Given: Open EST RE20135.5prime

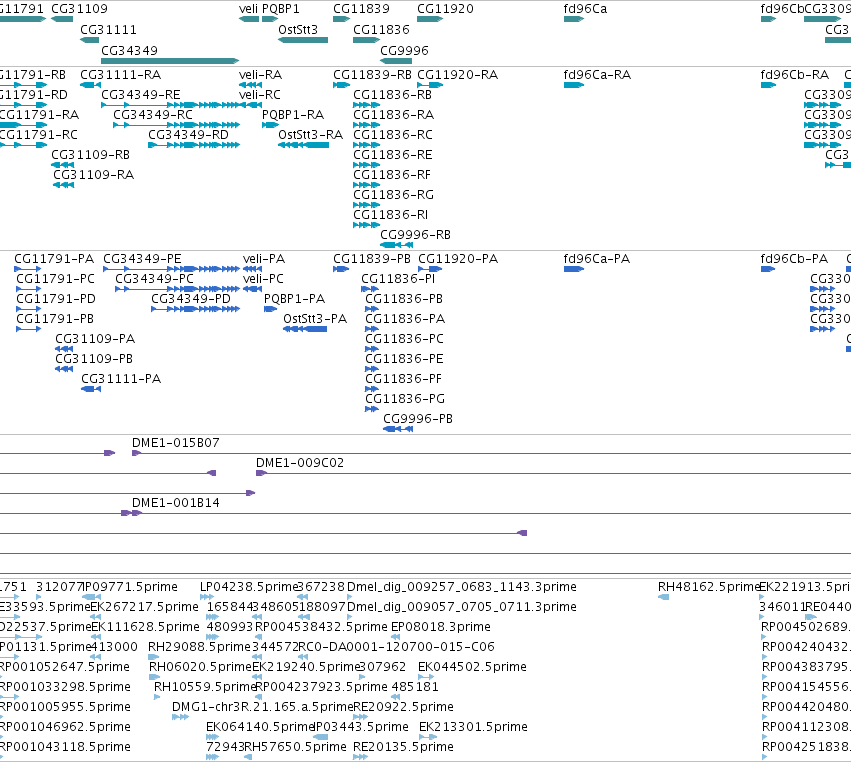Looking at the screenshot, I should click(403, 747).
